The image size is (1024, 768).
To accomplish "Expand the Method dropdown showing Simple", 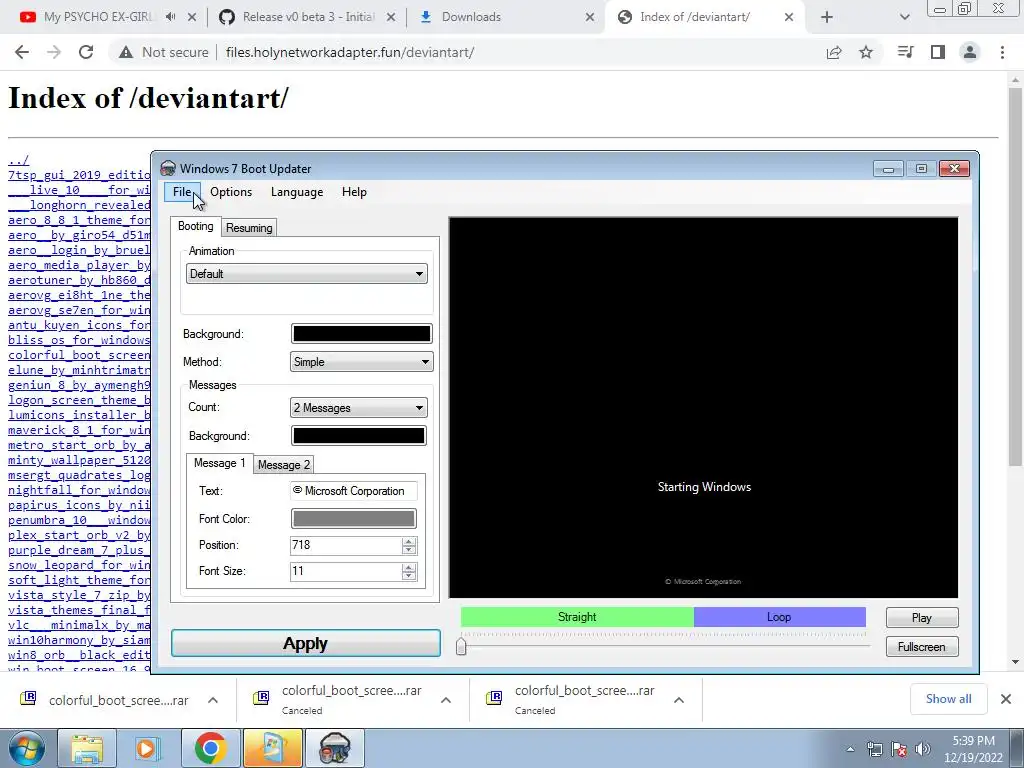I will 361,362.
